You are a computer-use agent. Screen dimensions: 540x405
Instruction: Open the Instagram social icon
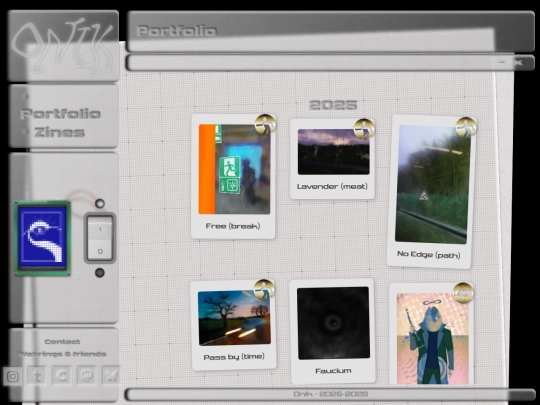click(x=13, y=376)
